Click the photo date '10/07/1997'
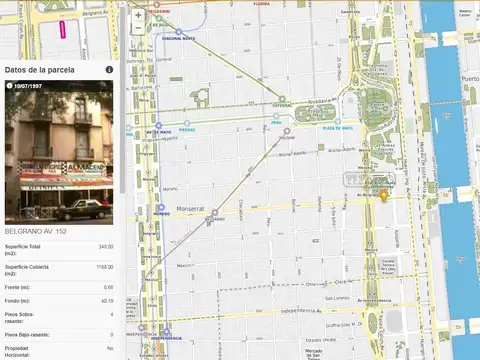 pyautogui.click(x=28, y=86)
